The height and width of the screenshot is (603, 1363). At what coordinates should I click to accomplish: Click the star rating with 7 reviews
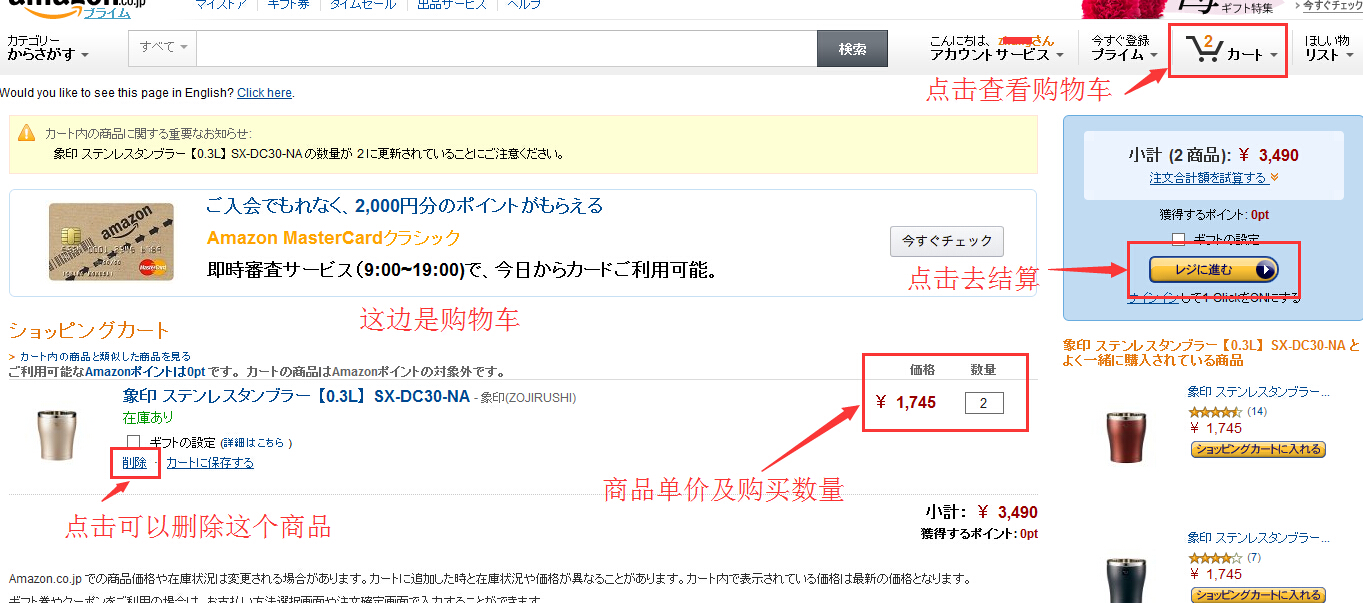[x=1215, y=557]
